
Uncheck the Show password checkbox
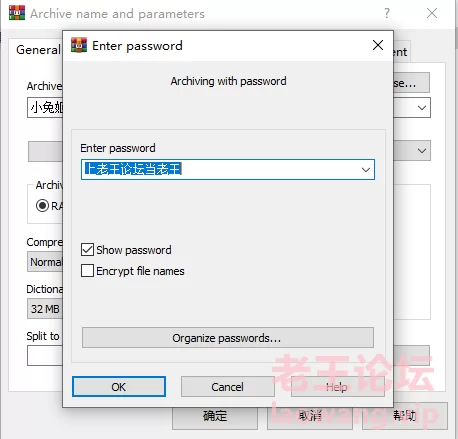87,250
